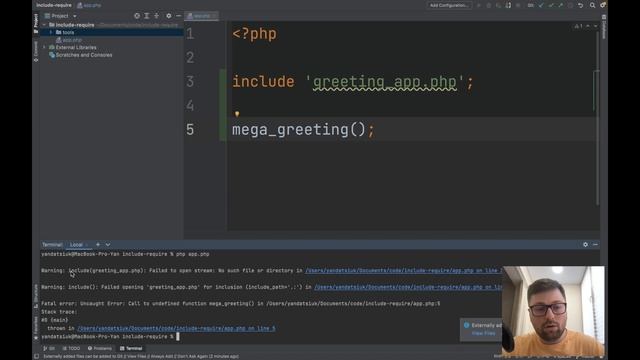Screen dimensions: 640x360
Task: Open the Problems tool window button
Action: 100,348
